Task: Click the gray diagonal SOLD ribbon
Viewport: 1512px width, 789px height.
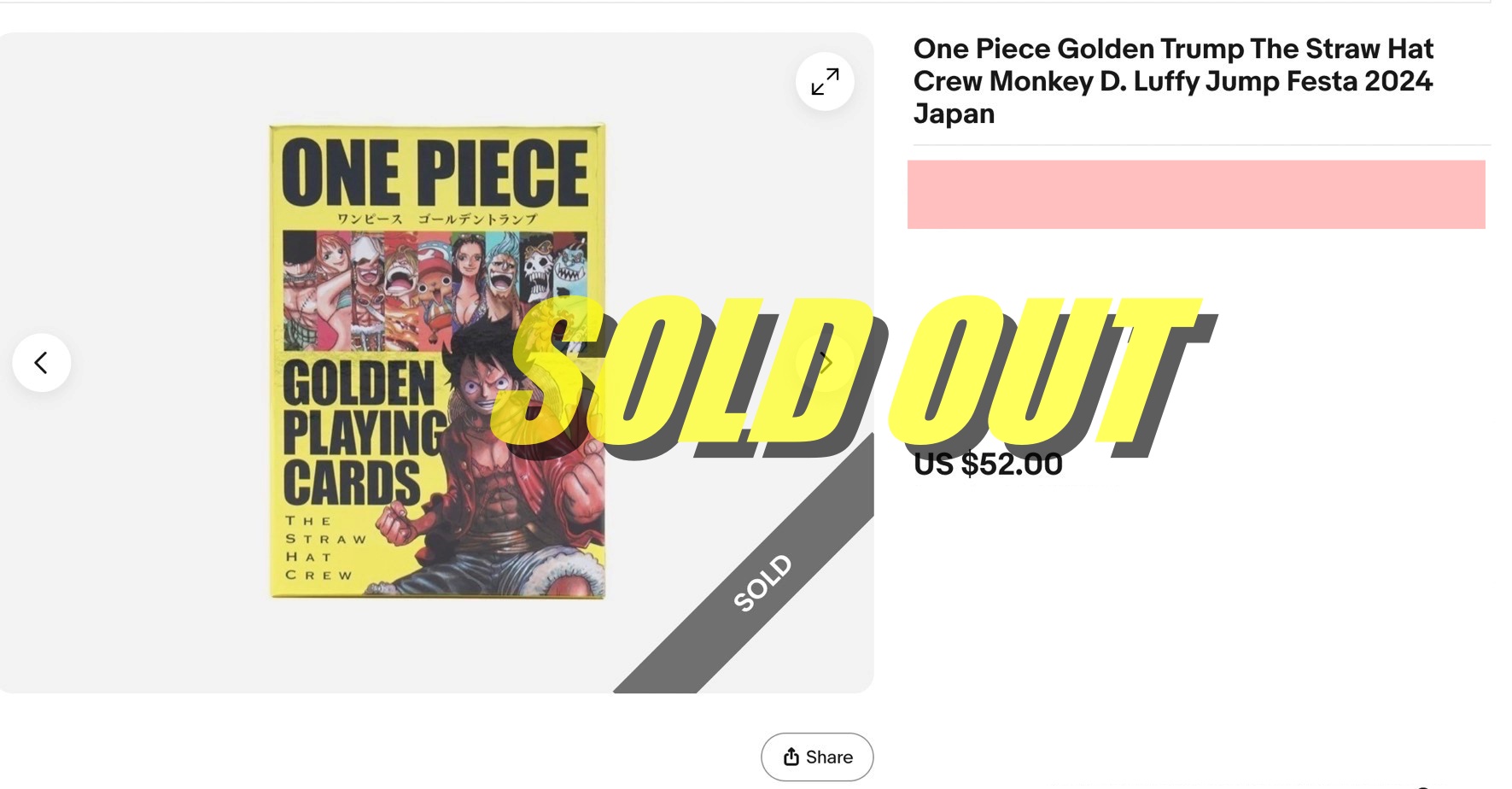Action: pos(762,582)
